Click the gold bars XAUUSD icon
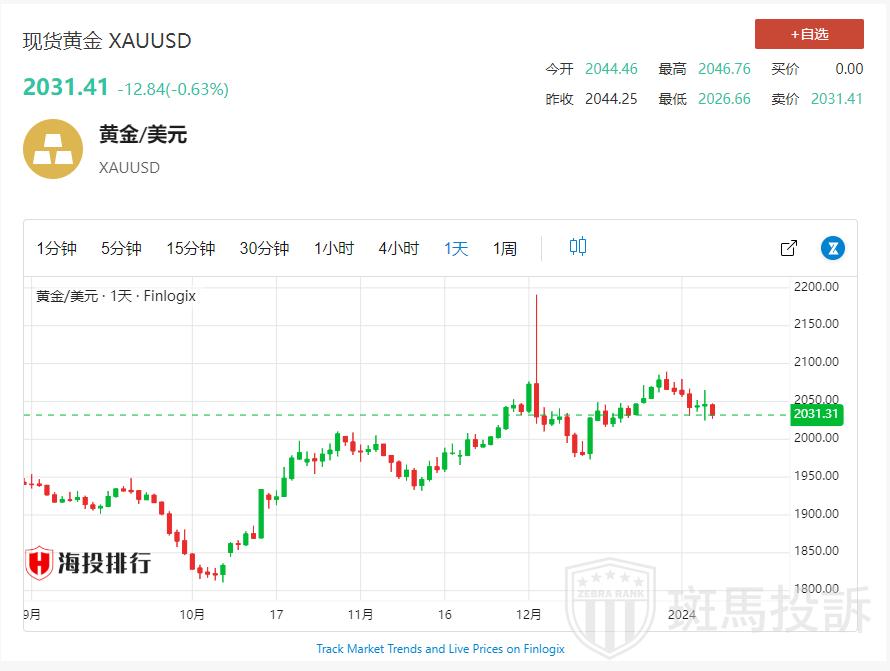 click(53, 149)
